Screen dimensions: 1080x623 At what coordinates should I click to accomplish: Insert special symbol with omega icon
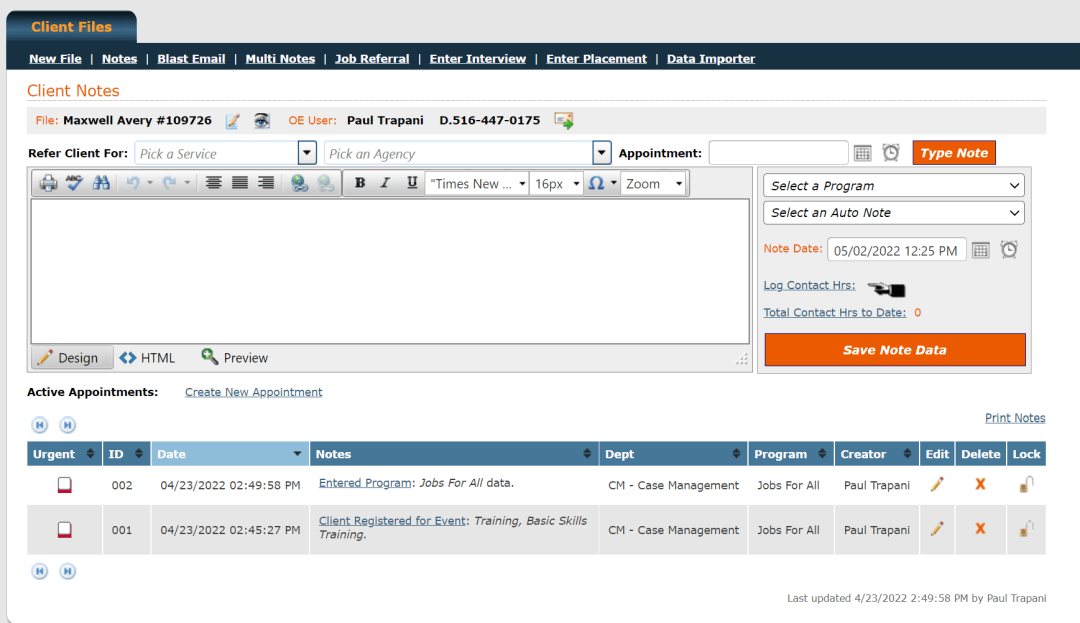596,183
